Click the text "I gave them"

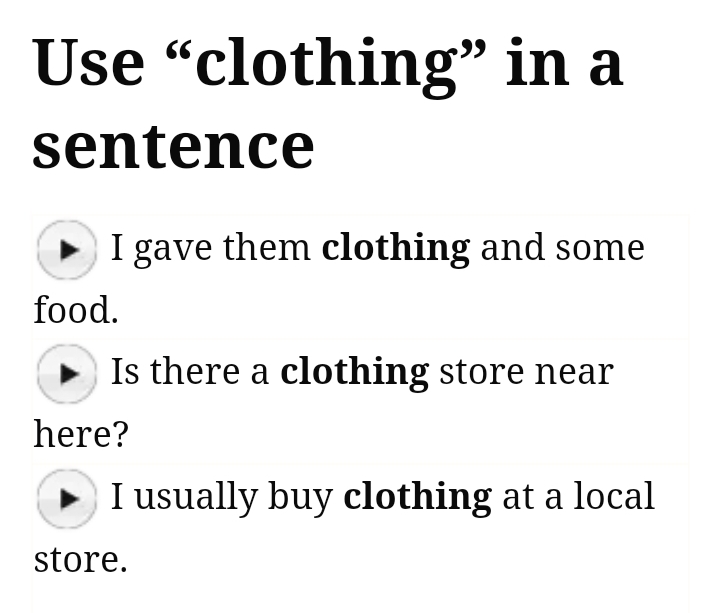210,248
